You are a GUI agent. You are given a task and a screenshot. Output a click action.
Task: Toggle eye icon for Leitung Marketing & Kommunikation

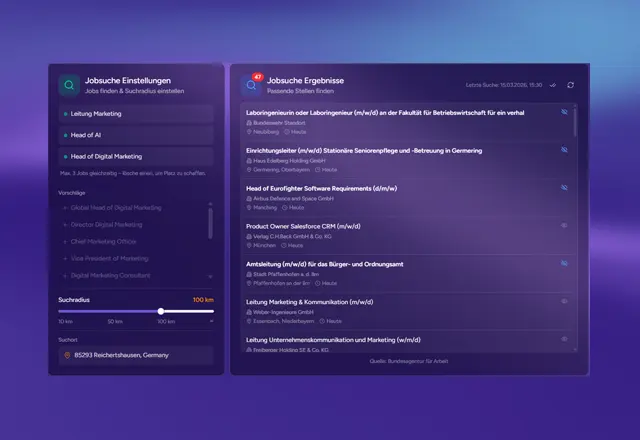pos(564,301)
